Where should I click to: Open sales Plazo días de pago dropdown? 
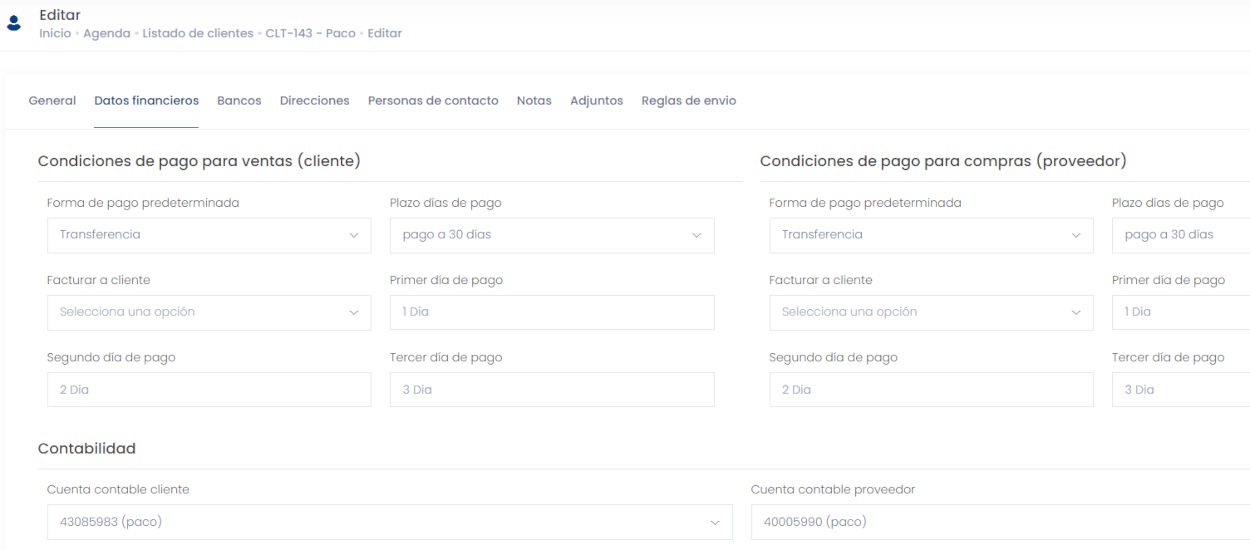[x=551, y=235]
